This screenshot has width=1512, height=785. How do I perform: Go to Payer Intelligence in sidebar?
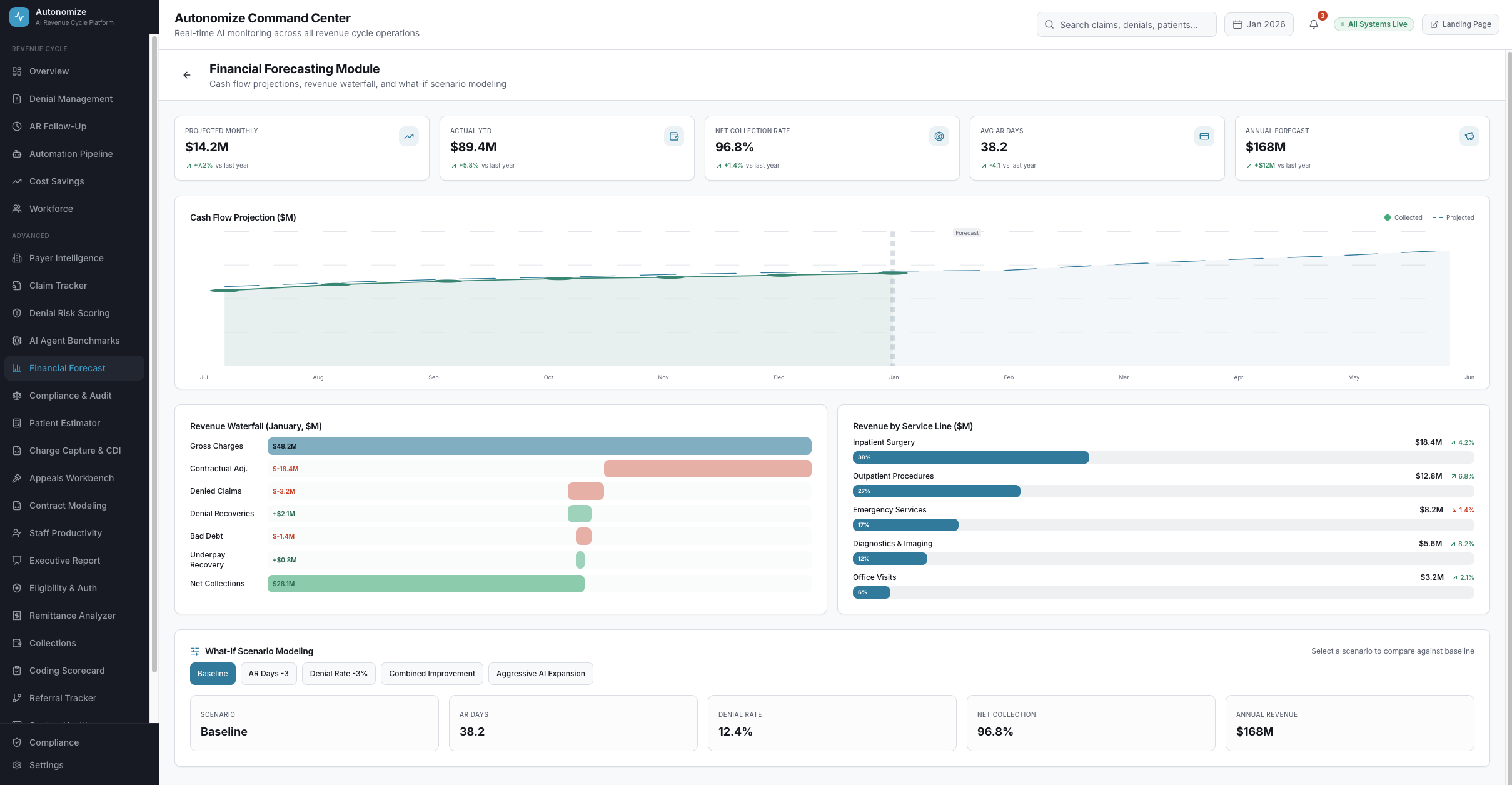[66, 258]
